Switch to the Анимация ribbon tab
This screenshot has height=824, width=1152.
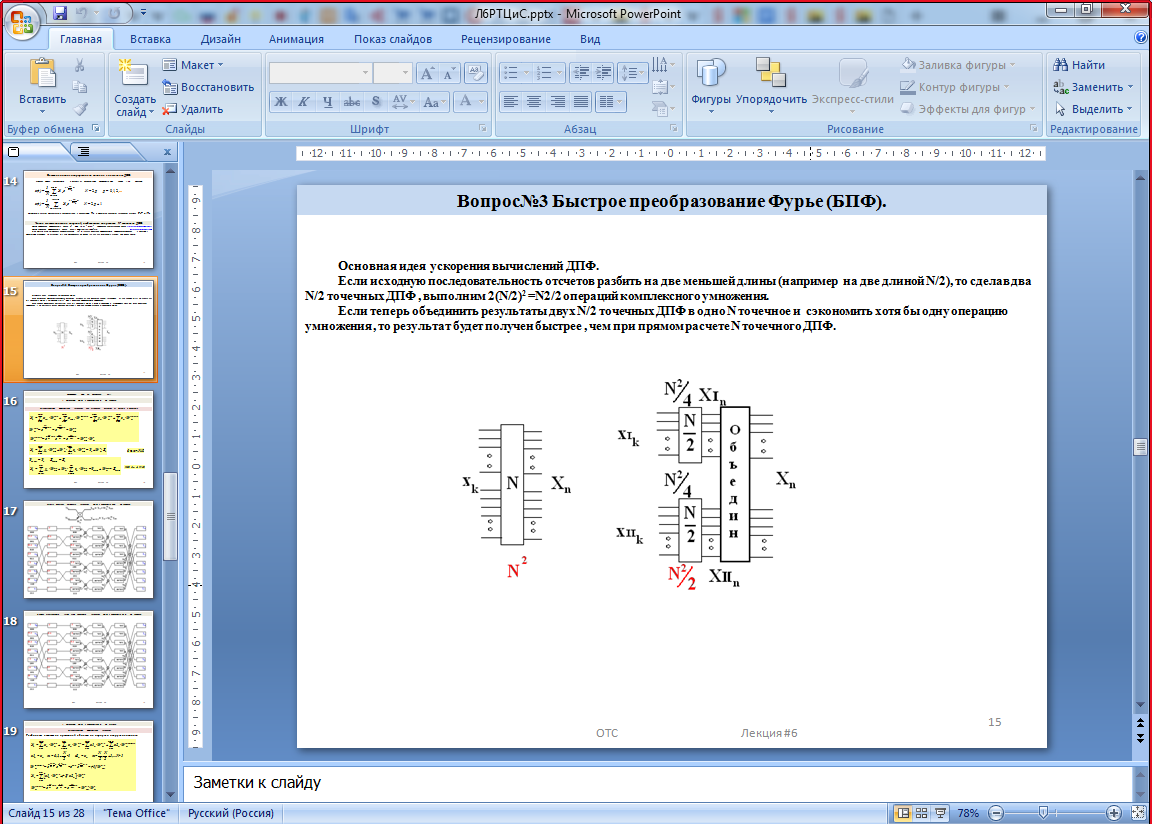[296, 39]
